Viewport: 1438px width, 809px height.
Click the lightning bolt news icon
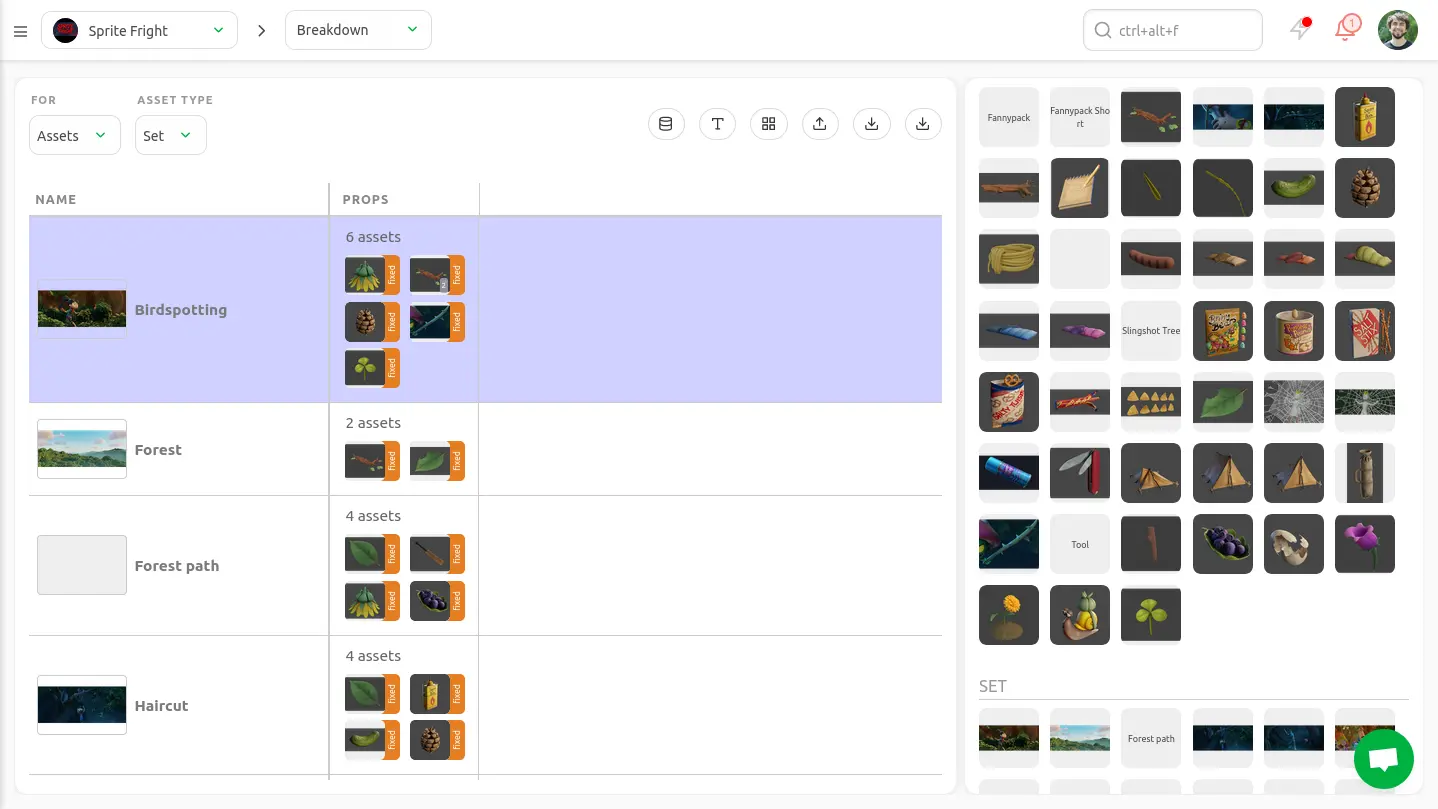pos(1299,29)
